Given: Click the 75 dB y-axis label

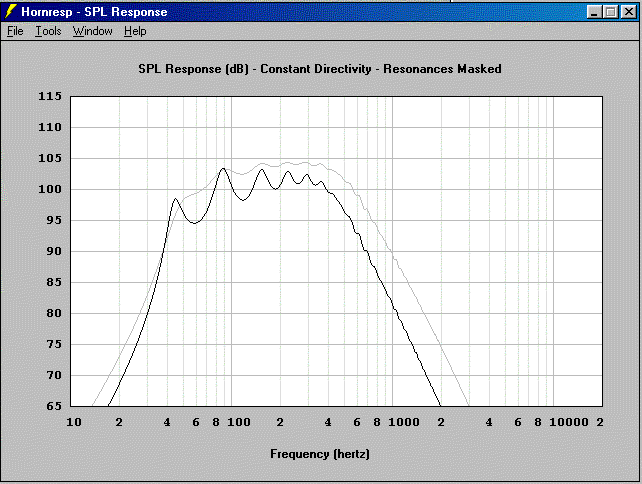Looking at the screenshot, I should (54, 344).
